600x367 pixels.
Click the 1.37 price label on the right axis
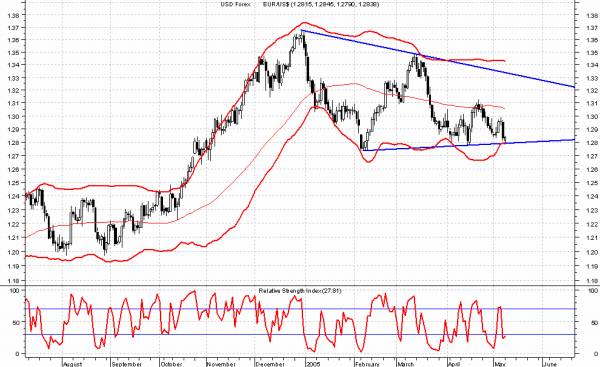[x=592, y=28]
